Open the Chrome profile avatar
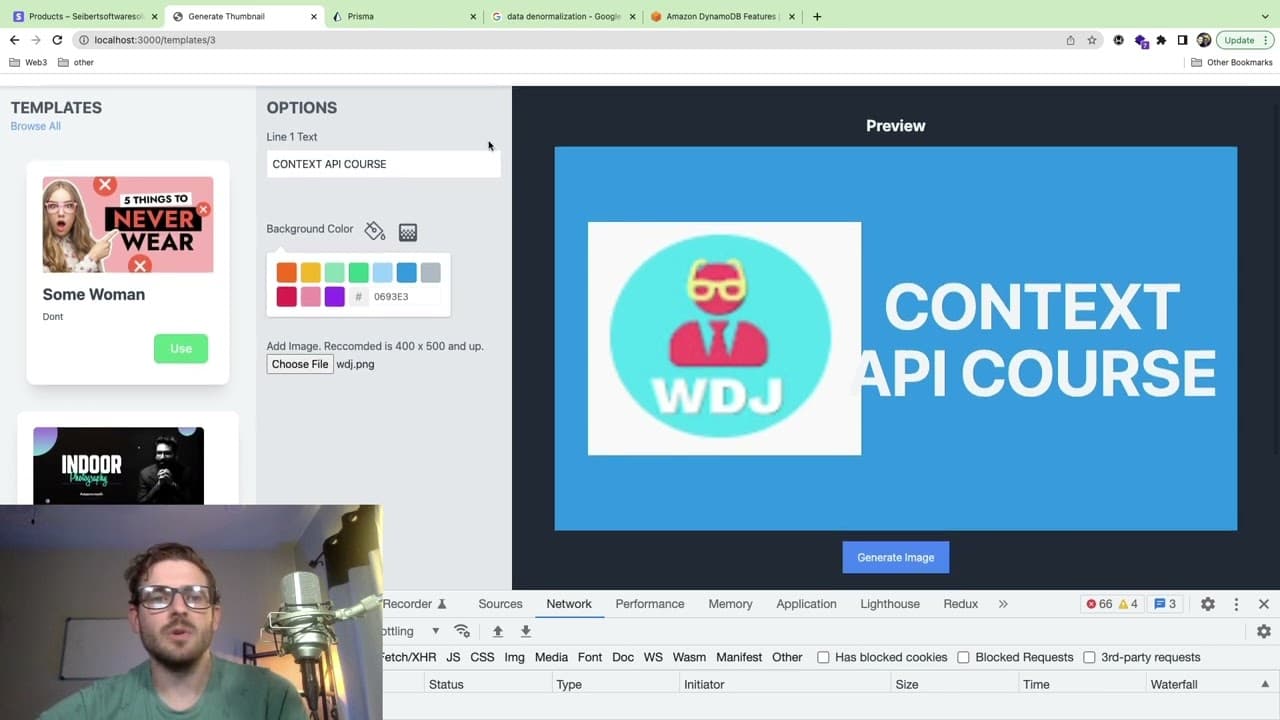The image size is (1280, 720). [1203, 40]
